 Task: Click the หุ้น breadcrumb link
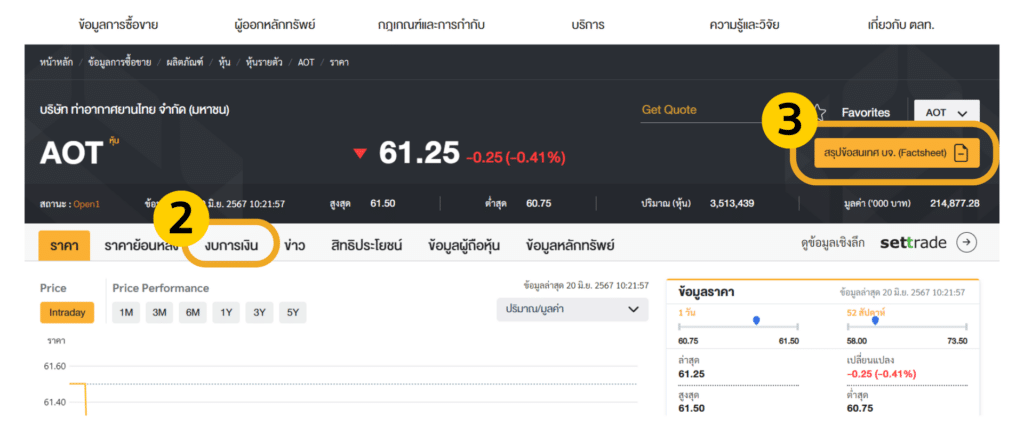pyautogui.click(x=225, y=63)
